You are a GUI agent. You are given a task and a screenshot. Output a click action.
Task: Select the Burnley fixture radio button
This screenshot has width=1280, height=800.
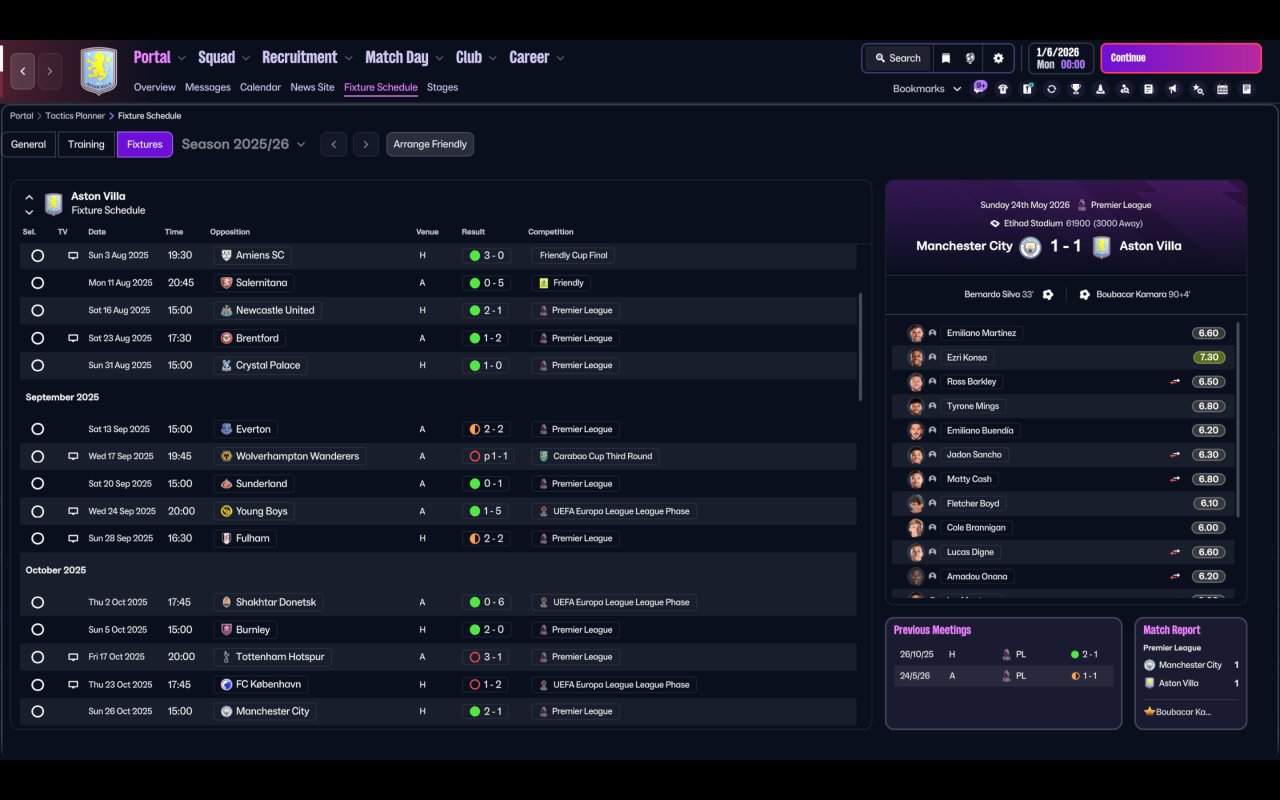click(x=37, y=630)
